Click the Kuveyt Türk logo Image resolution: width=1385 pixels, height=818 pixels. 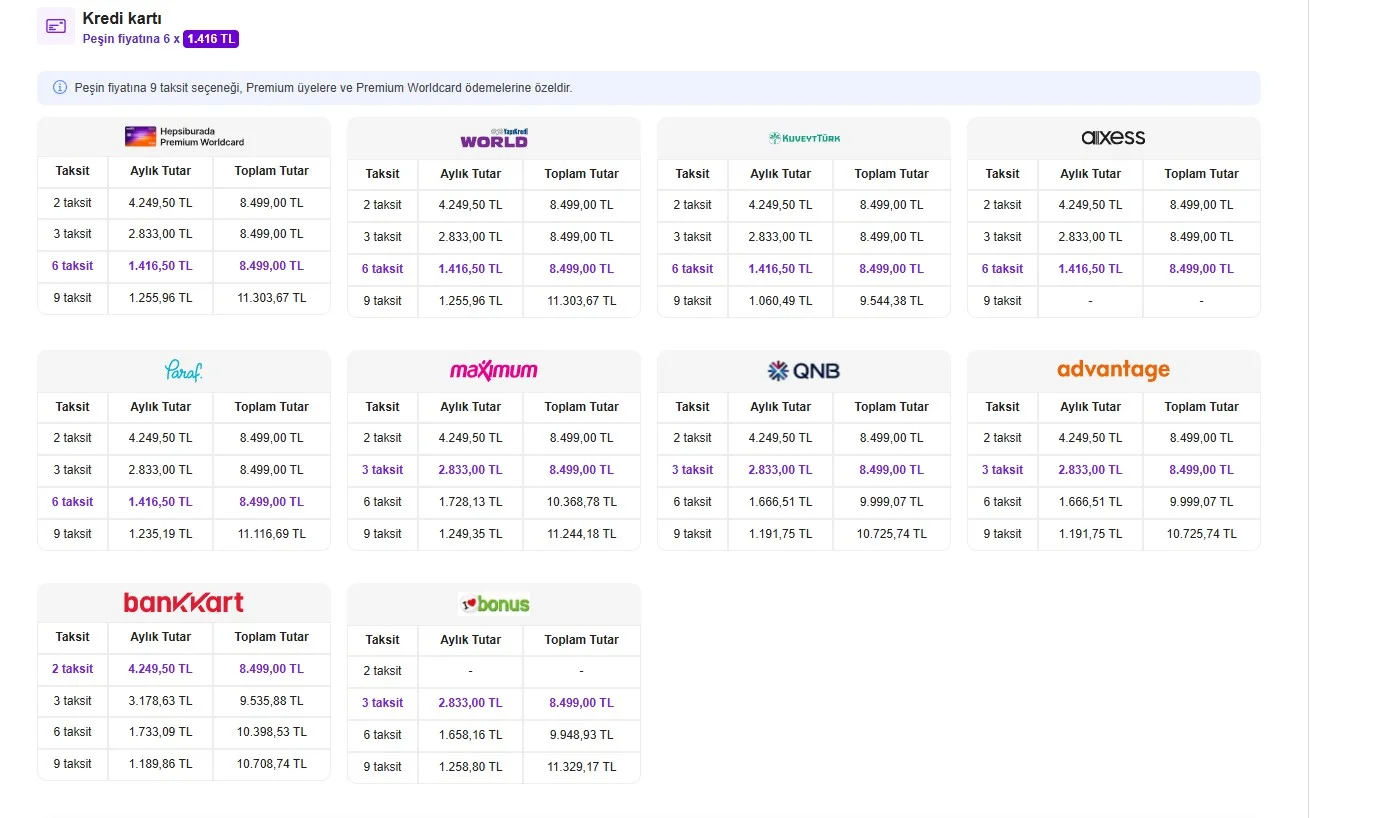pos(804,138)
